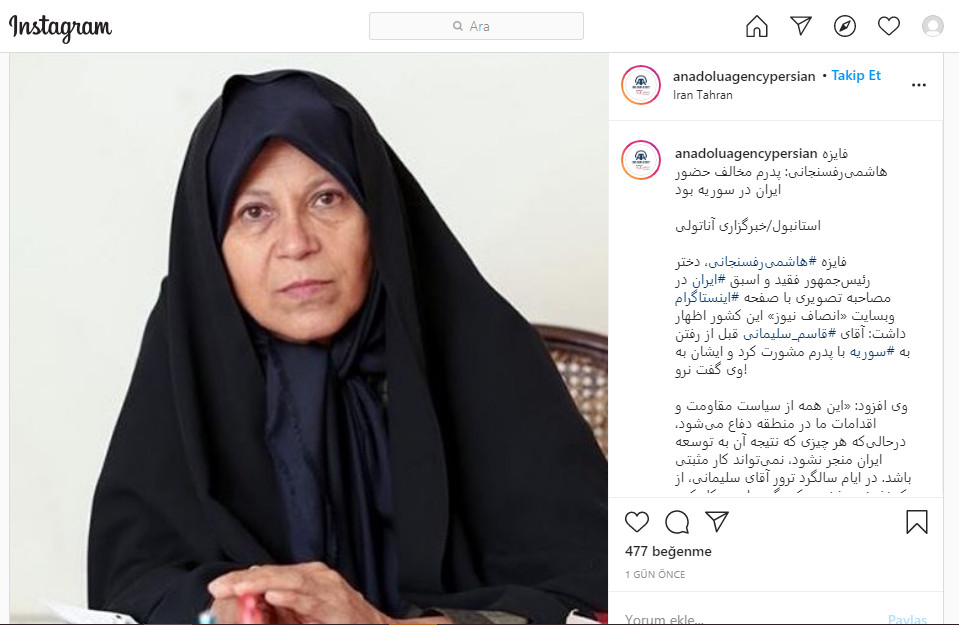Screen dimensions: 959x625
Task: Click the Ara search field
Action: point(476,26)
